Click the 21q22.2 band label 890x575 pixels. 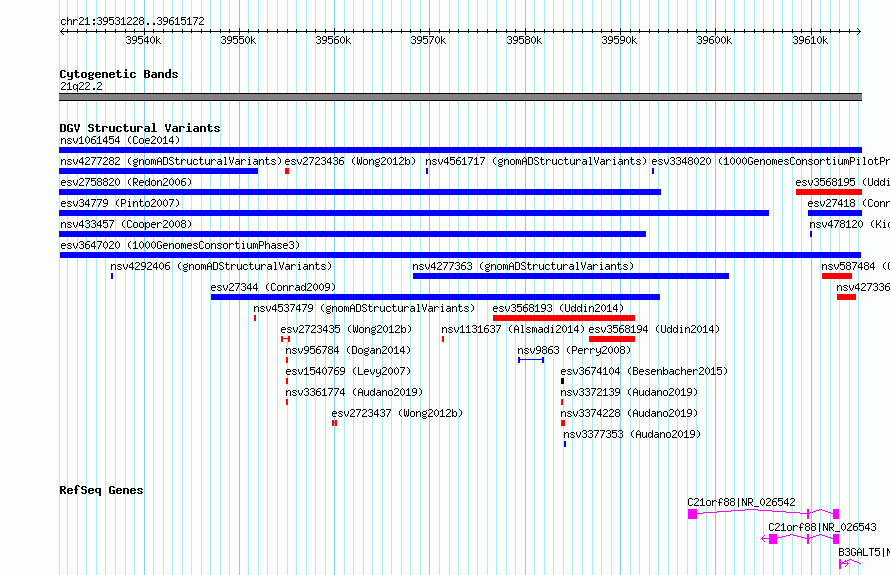[x=81, y=86]
